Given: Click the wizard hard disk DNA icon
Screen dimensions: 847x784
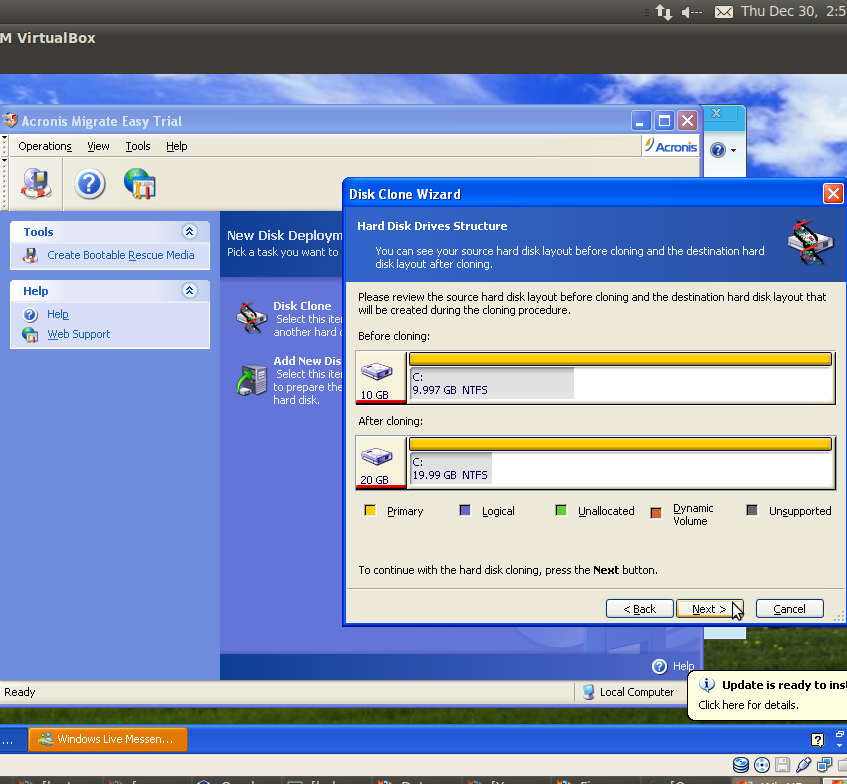Looking at the screenshot, I should (810, 243).
